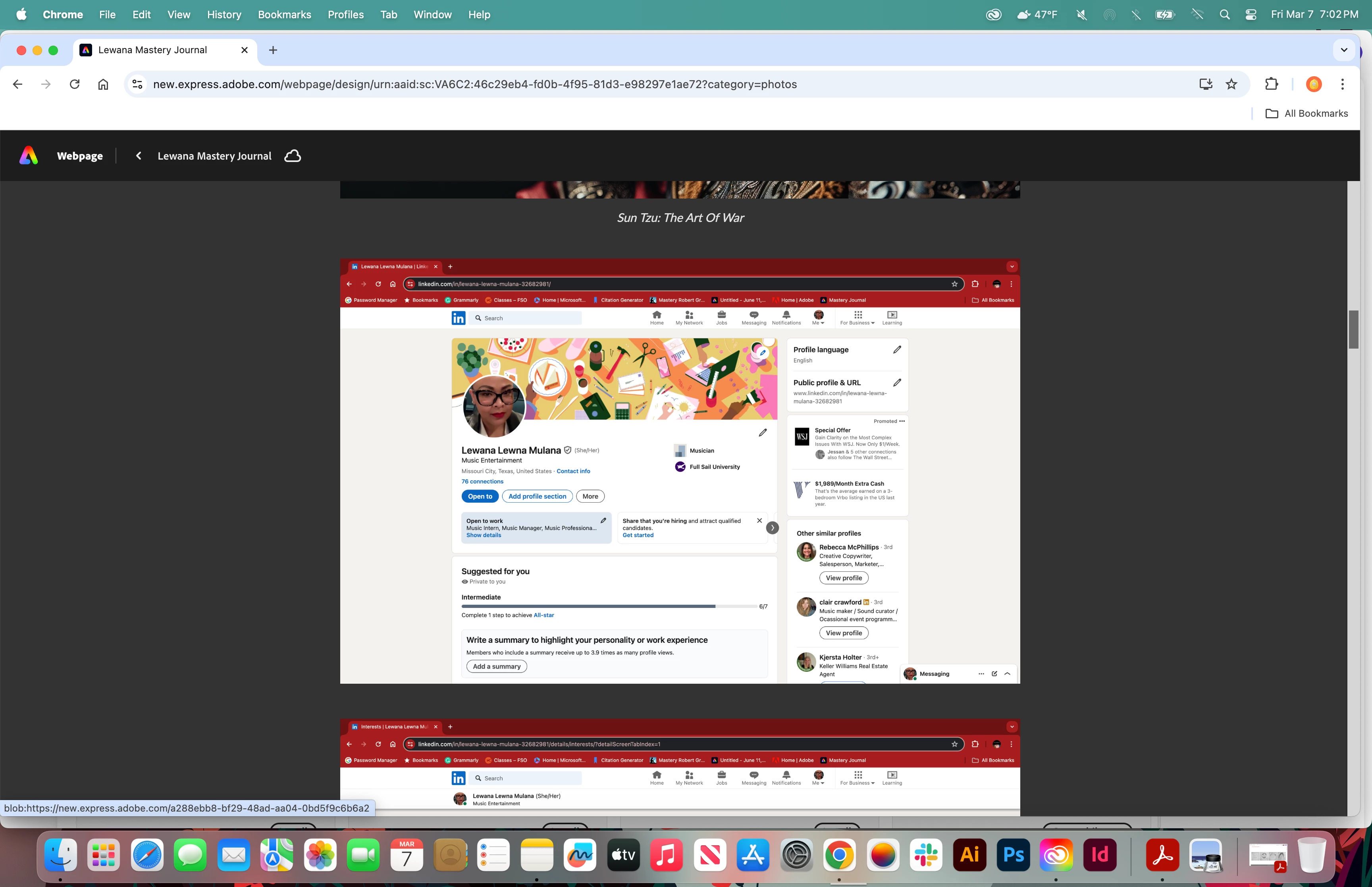Open Photoshop from the dock

pyautogui.click(x=1013, y=855)
